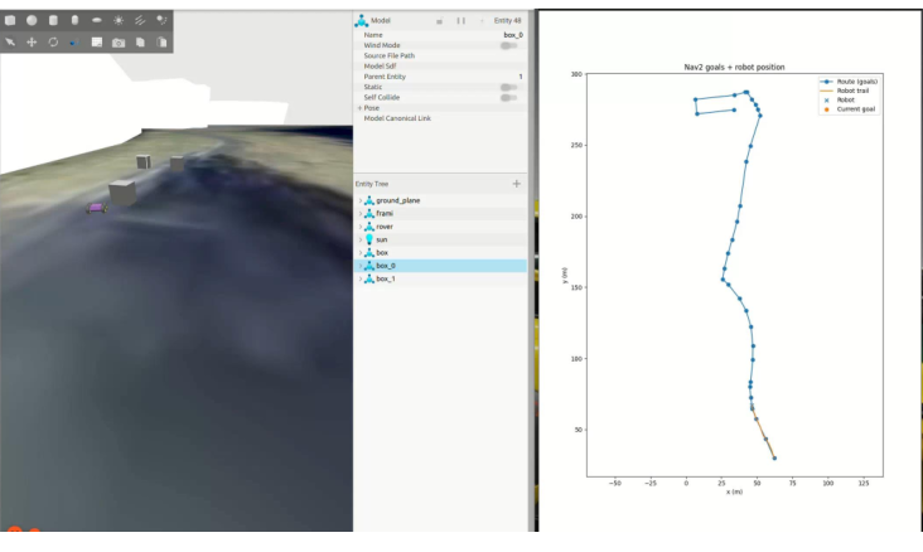The height and width of the screenshot is (552, 923).
Task: Add a directional light from the toolbar
Action: pos(140,20)
